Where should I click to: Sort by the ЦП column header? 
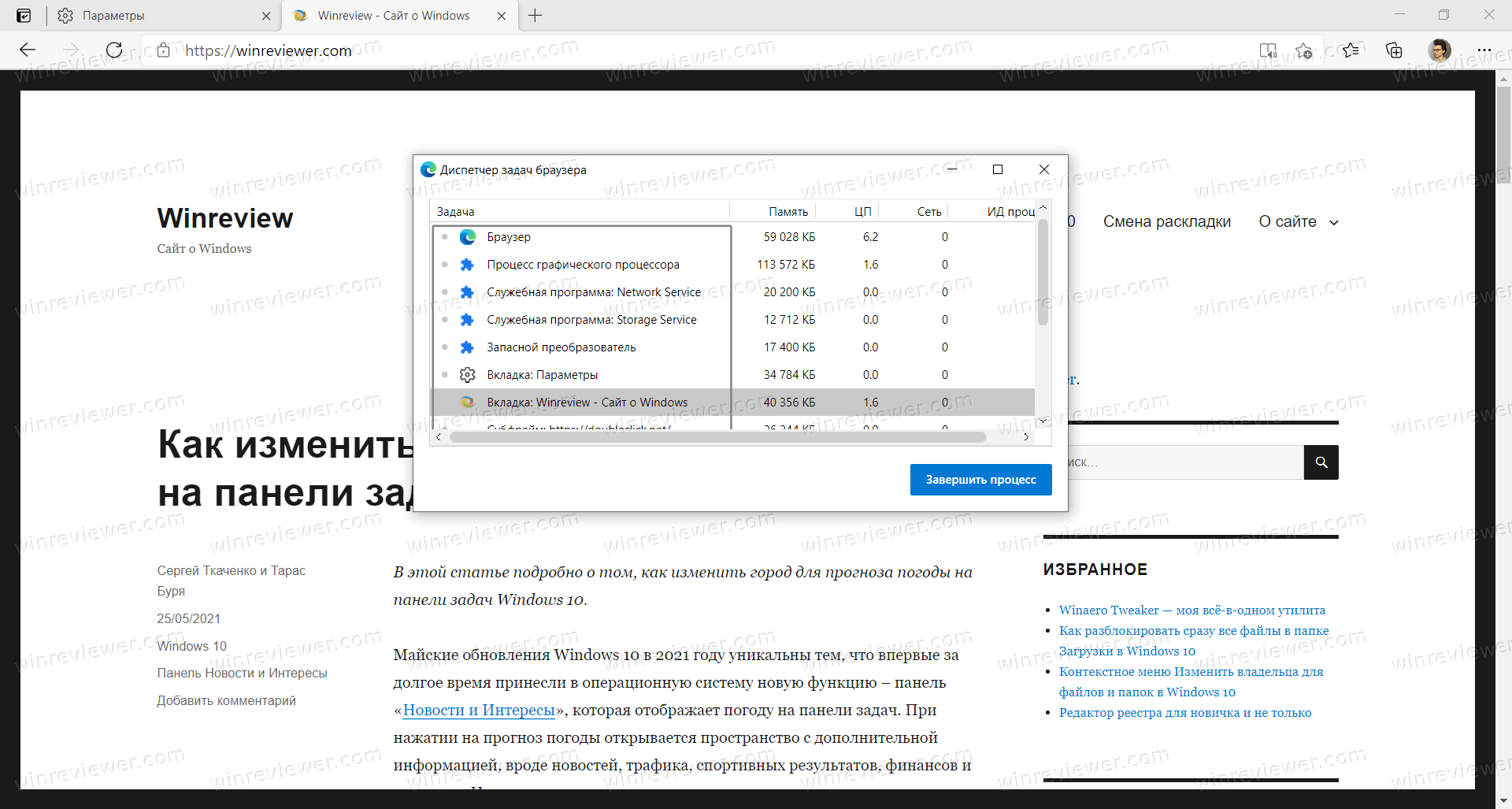[847, 211]
